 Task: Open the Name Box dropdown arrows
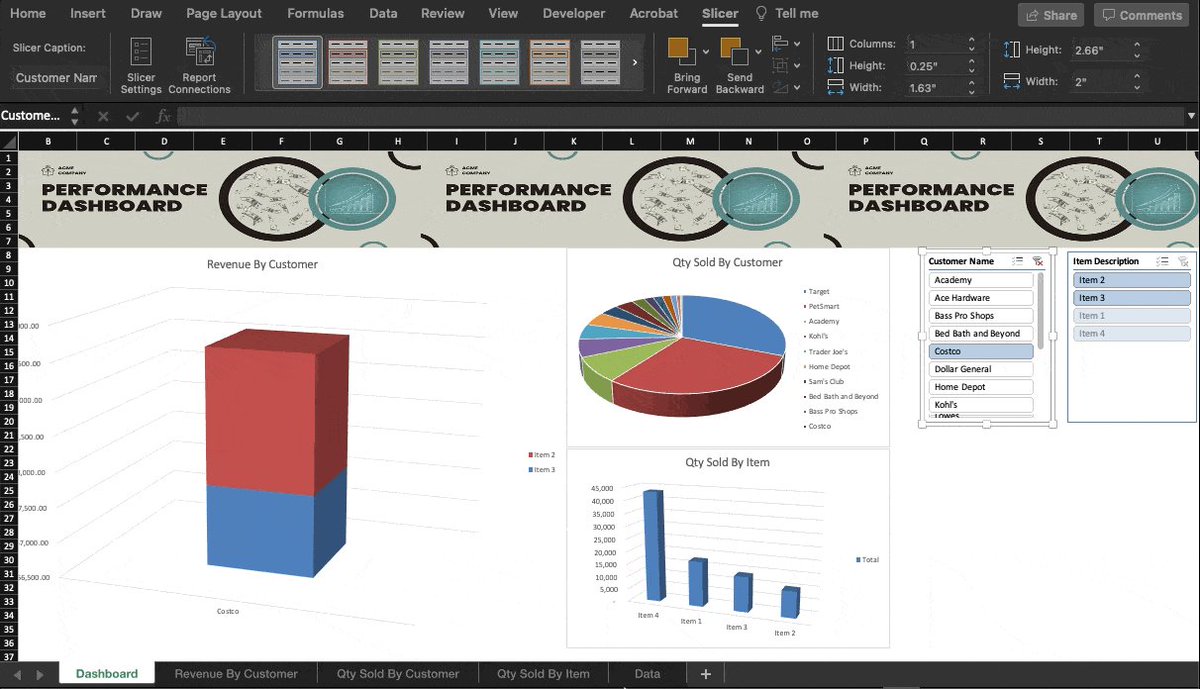[x=74, y=116]
